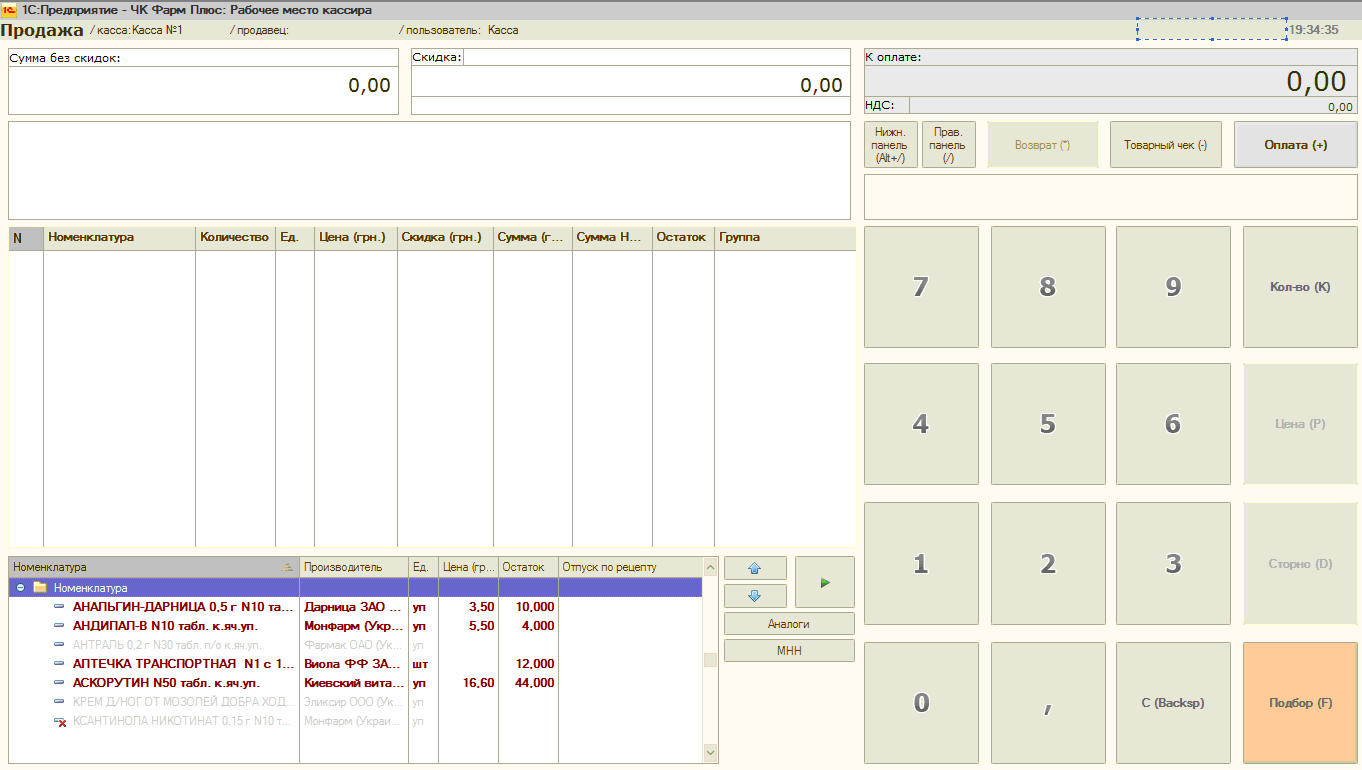This screenshot has width=1362, height=770.
Task: Tap keypad digit 2
Action: pos(1048,564)
